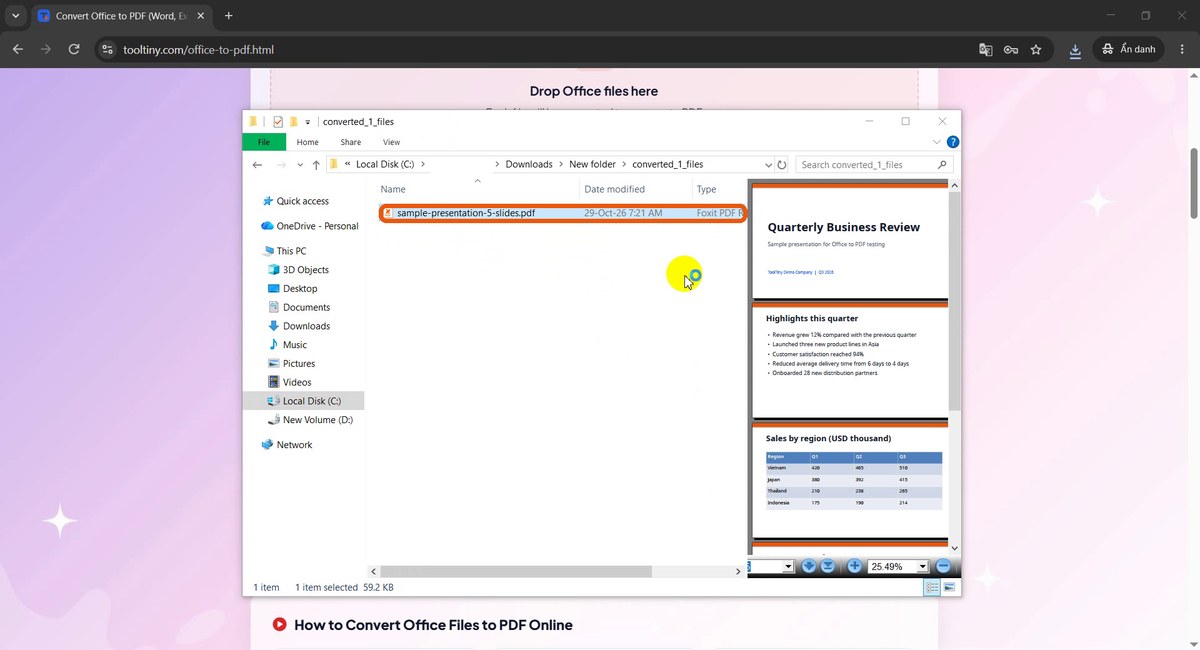Open Explorer Help question mark icon
Image resolution: width=1200 pixels, height=650 pixels.
pos(953,142)
